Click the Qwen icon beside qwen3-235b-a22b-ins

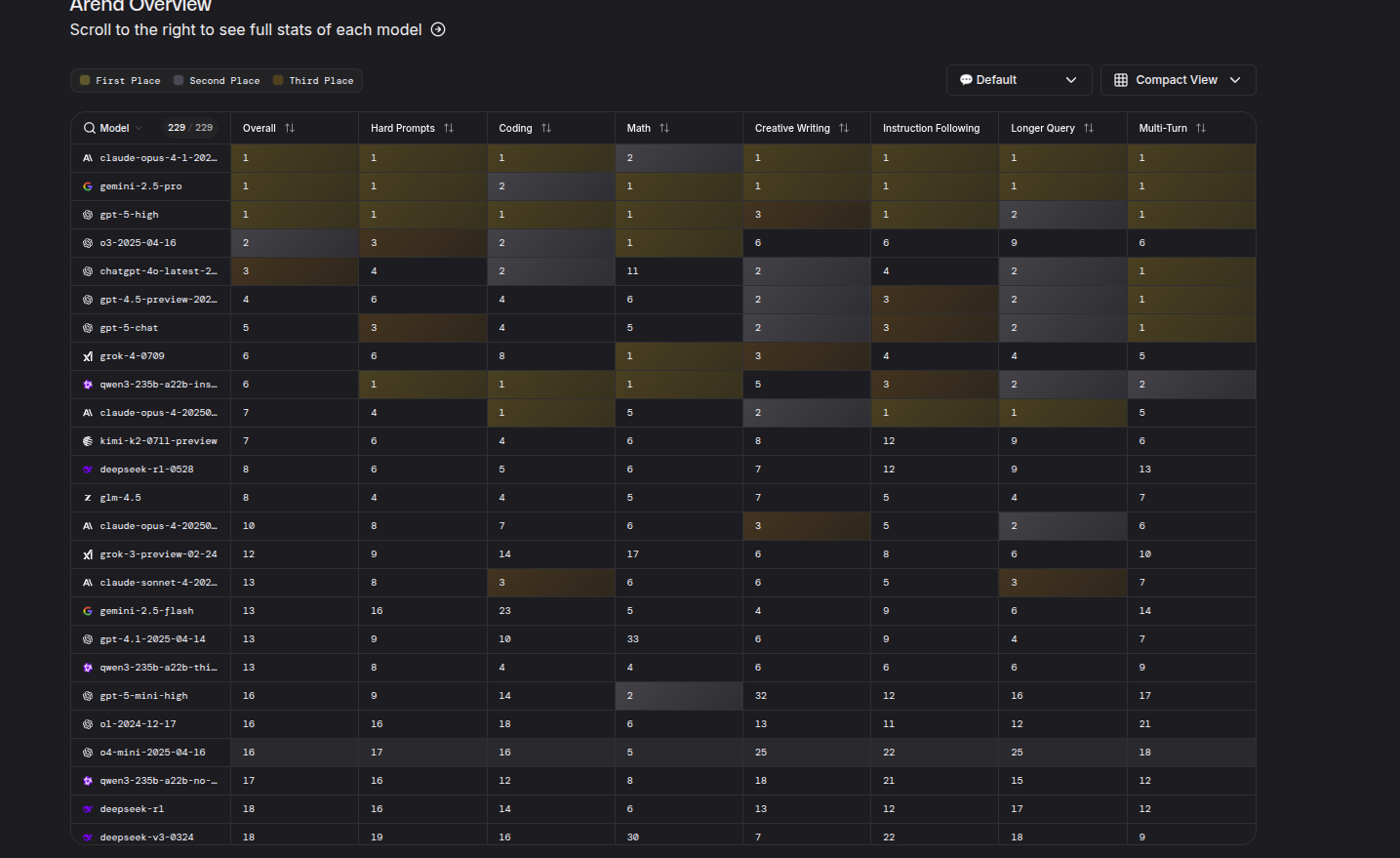[88, 385]
